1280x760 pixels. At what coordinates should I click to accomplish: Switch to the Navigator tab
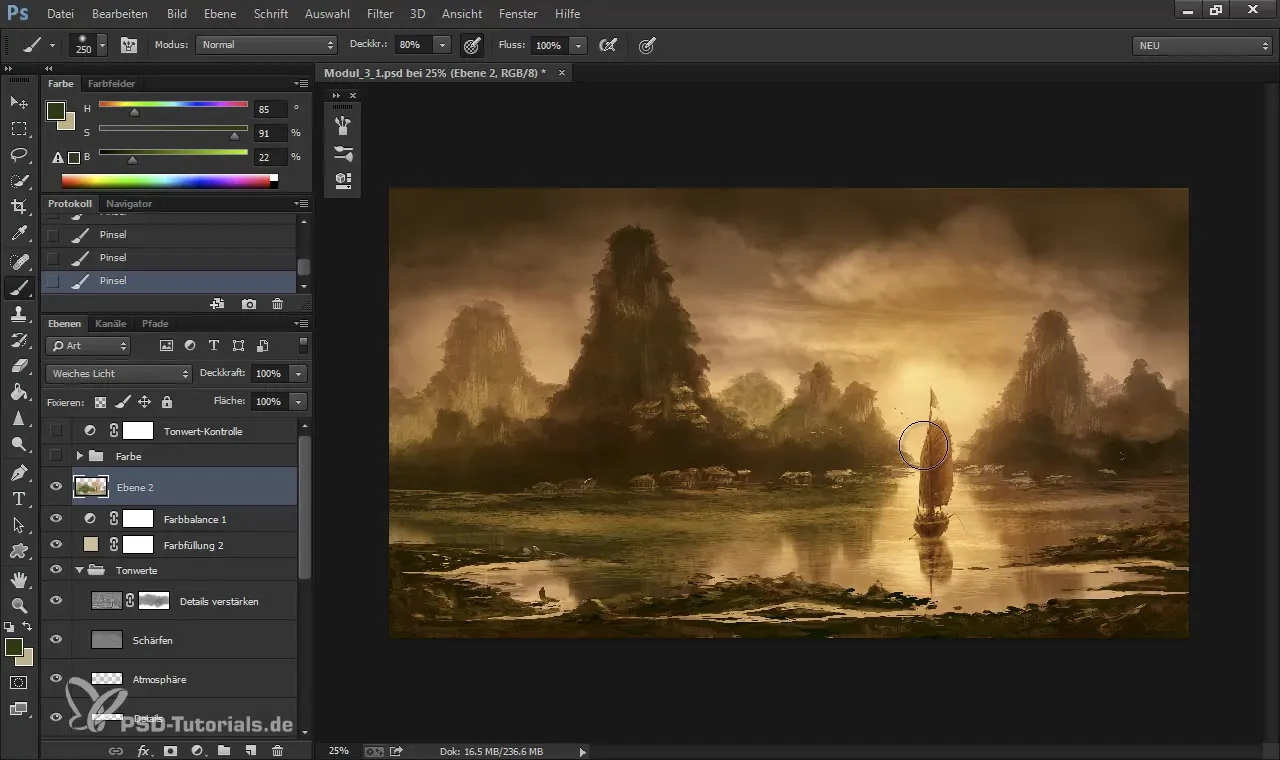point(129,204)
